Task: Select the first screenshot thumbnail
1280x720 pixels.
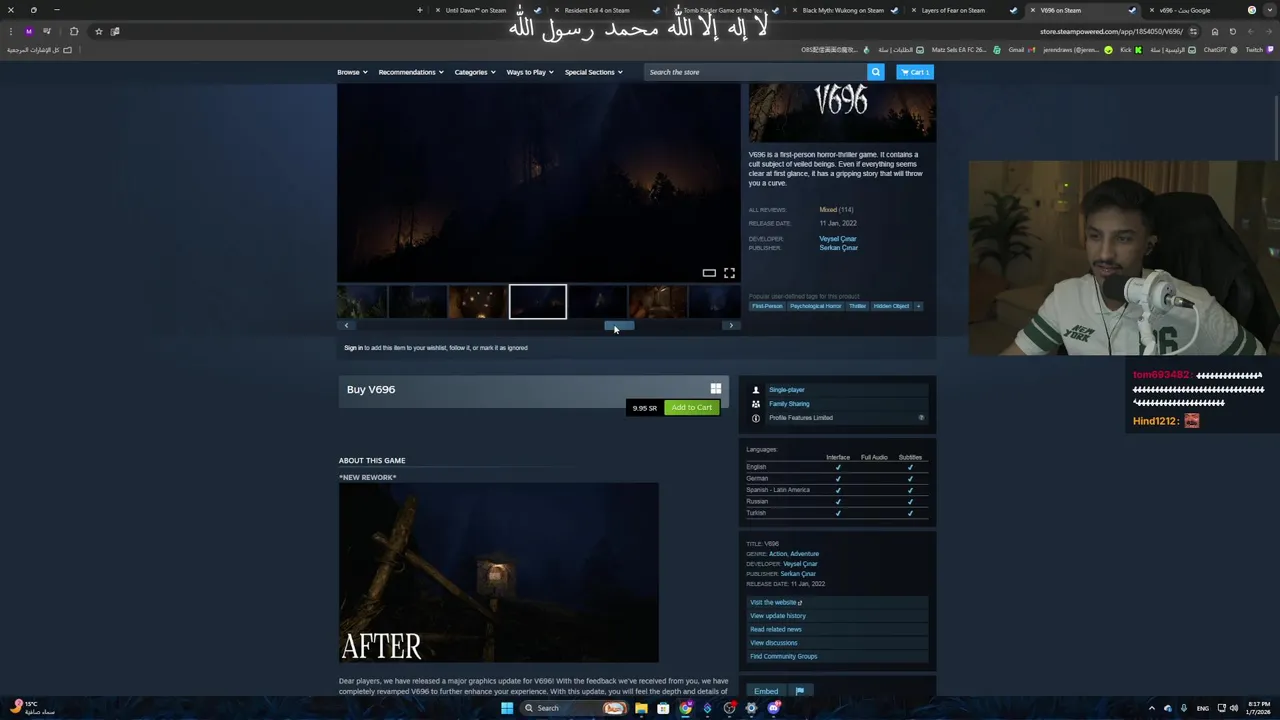Action: click(362, 302)
